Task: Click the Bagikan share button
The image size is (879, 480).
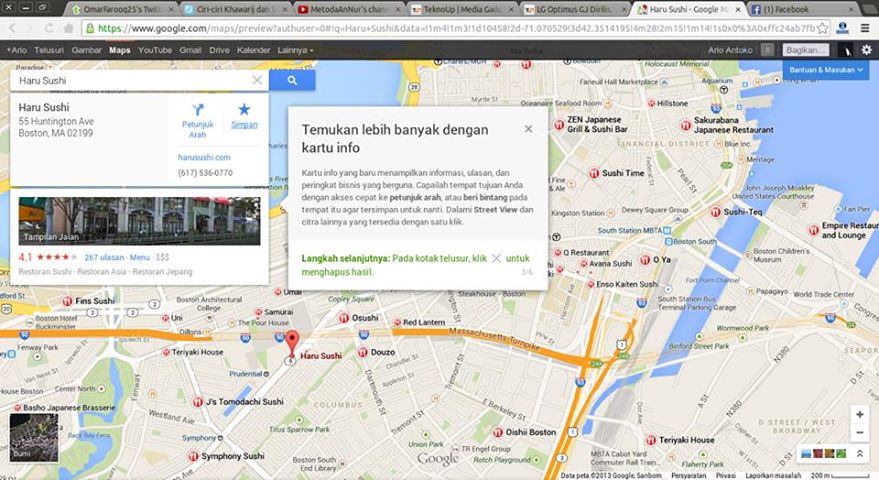Action: [x=806, y=50]
